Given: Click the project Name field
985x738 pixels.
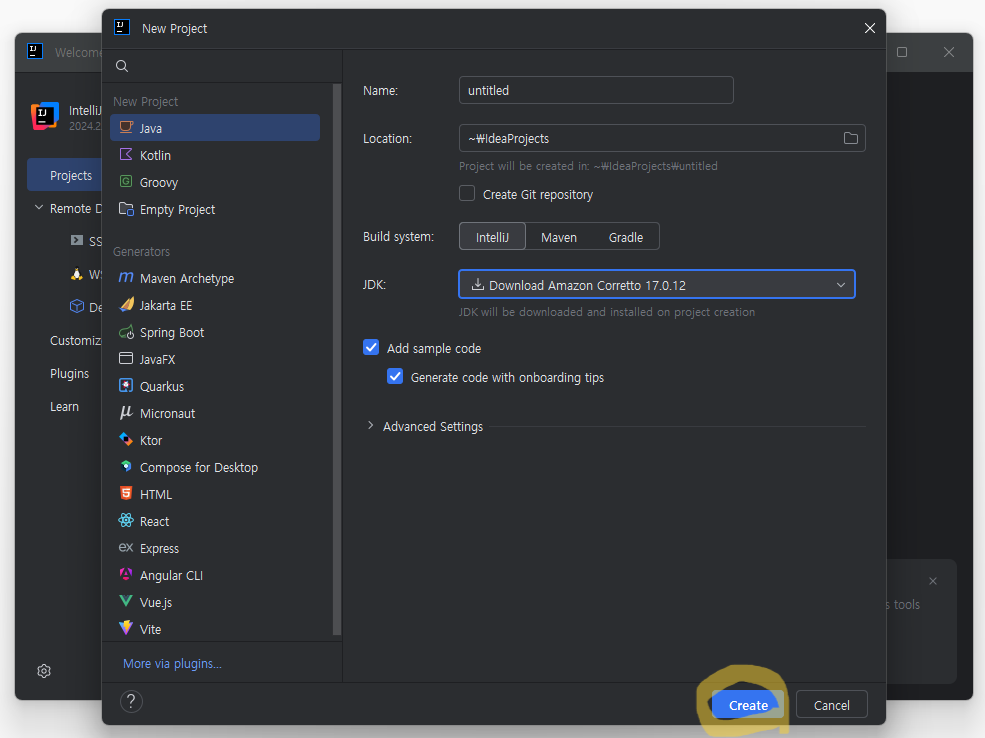Looking at the screenshot, I should coord(596,90).
